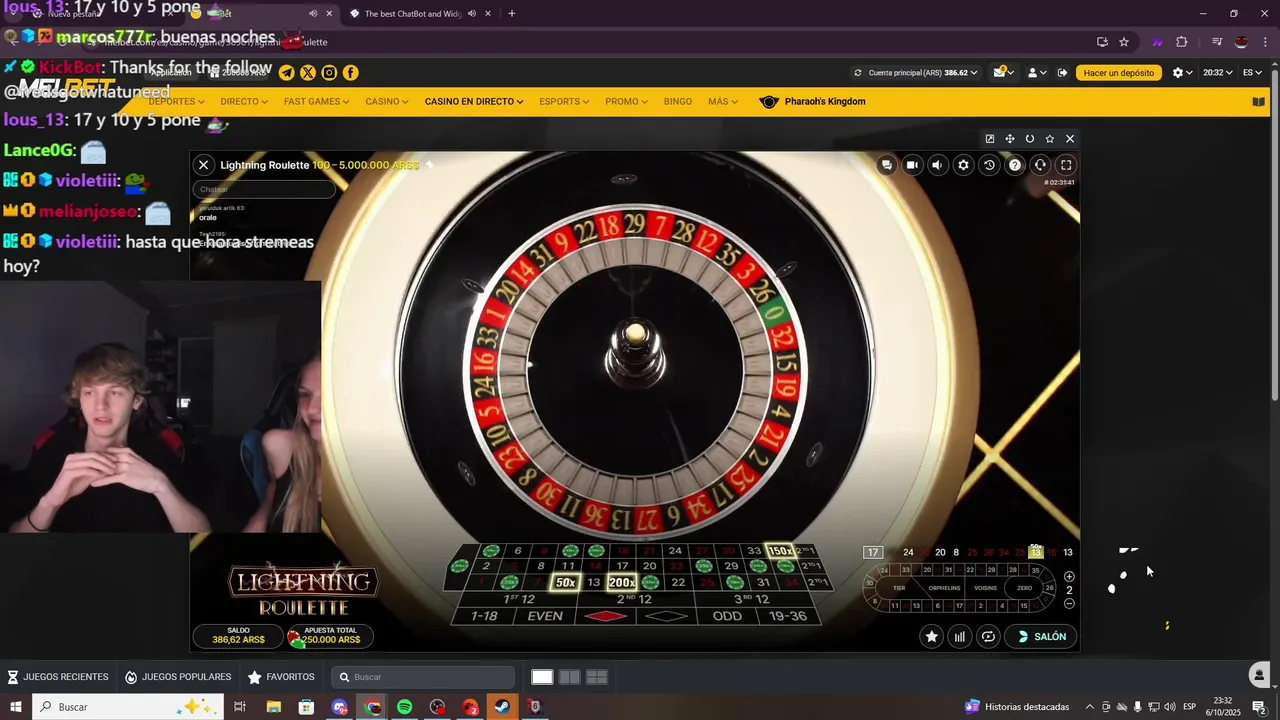Open JUEGOS RECIENTES tab
The image size is (1280, 720).
(x=58, y=677)
